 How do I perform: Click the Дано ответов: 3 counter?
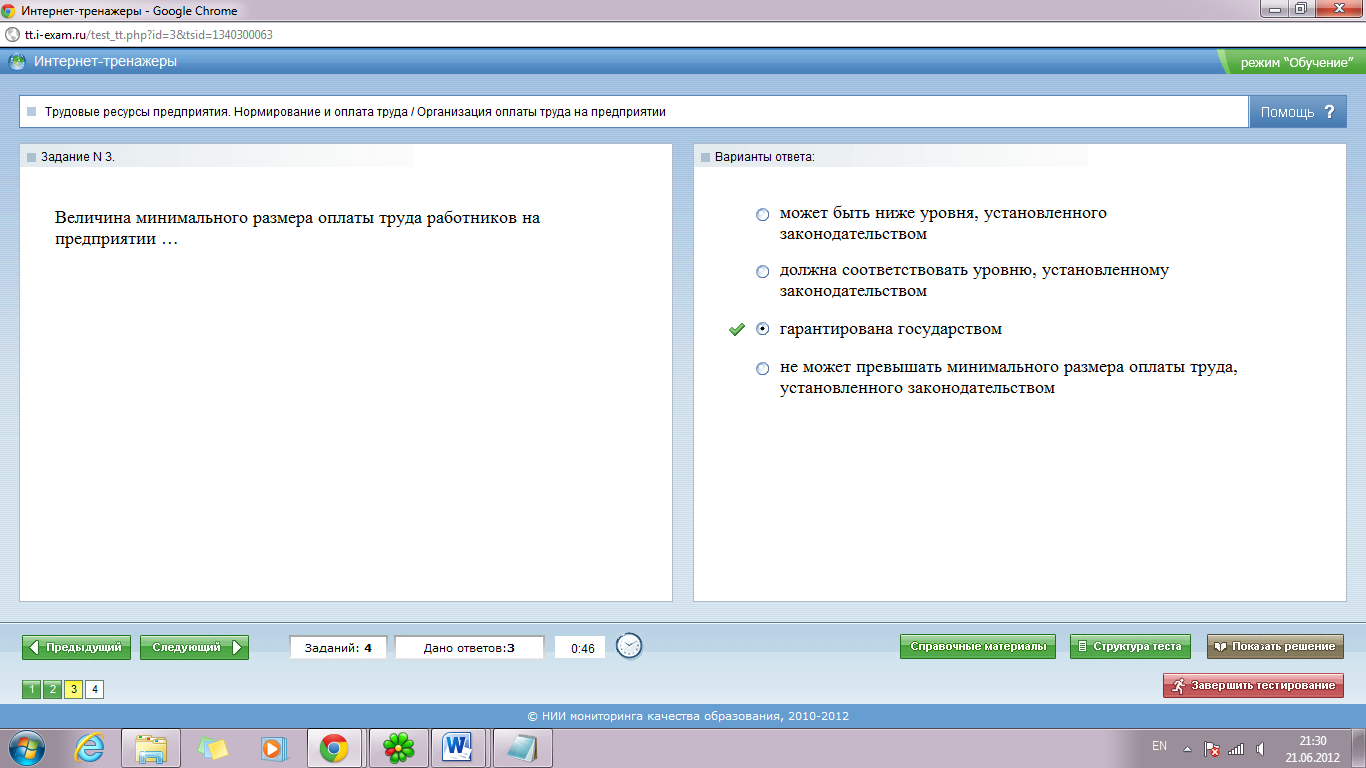[470, 648]
